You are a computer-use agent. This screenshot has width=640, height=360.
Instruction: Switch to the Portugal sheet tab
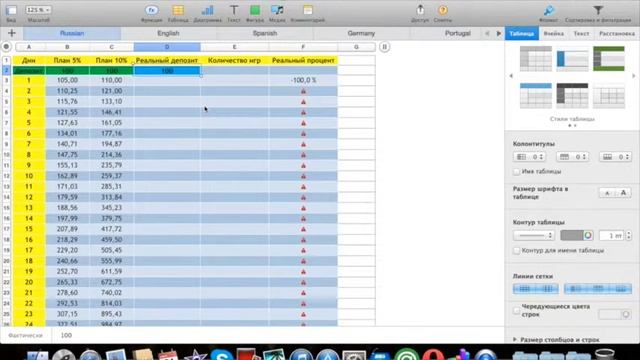458,33
